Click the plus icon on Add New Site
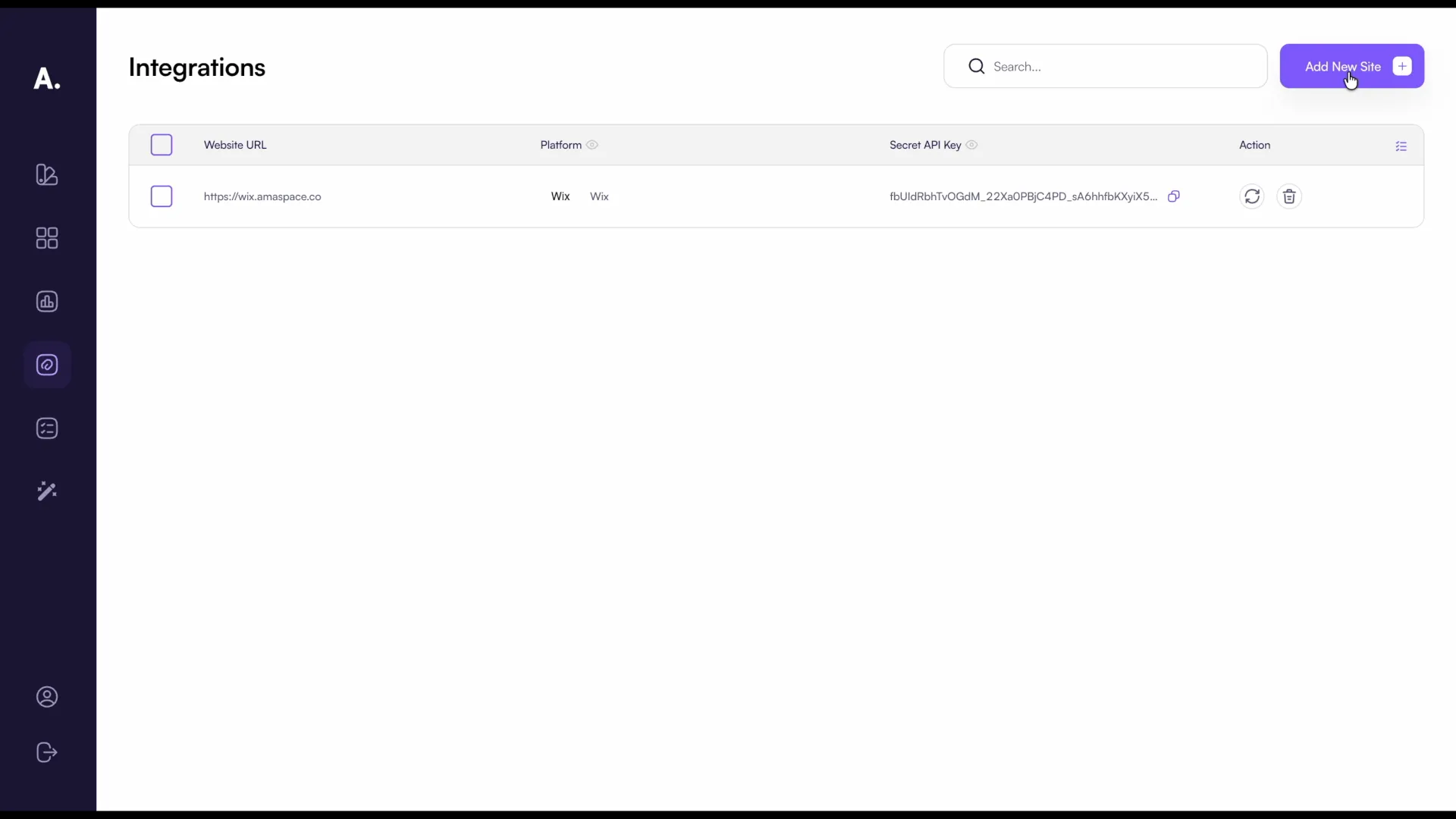 pos(1402,66)
